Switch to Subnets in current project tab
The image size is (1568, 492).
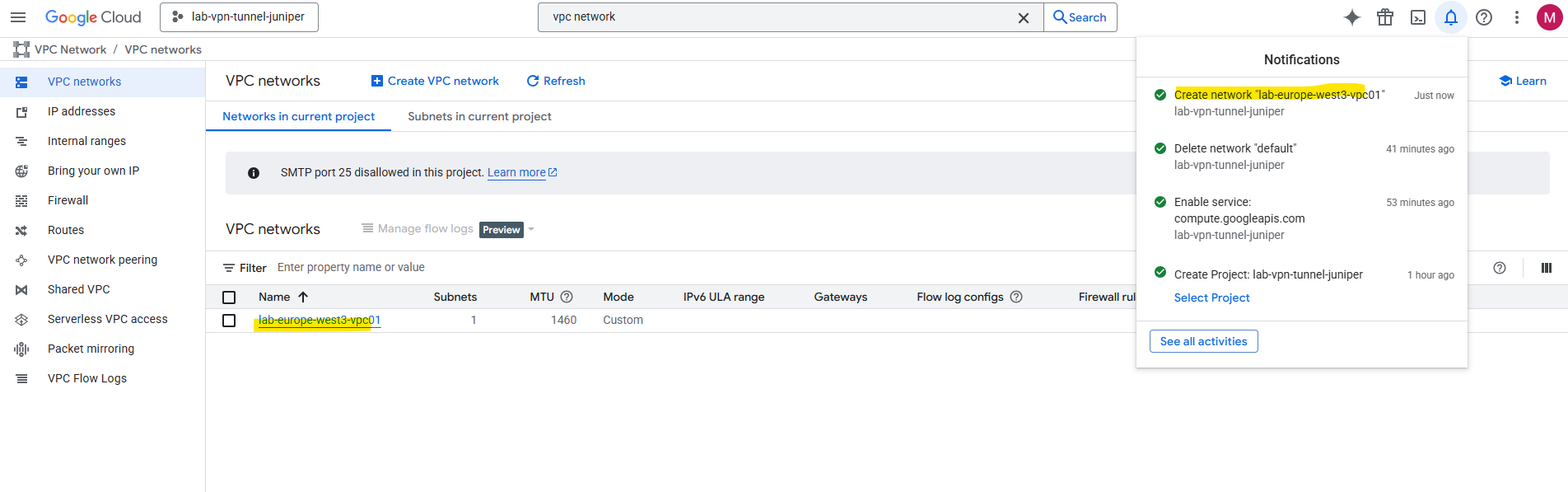pyautogui.click(x=479, y=116)
